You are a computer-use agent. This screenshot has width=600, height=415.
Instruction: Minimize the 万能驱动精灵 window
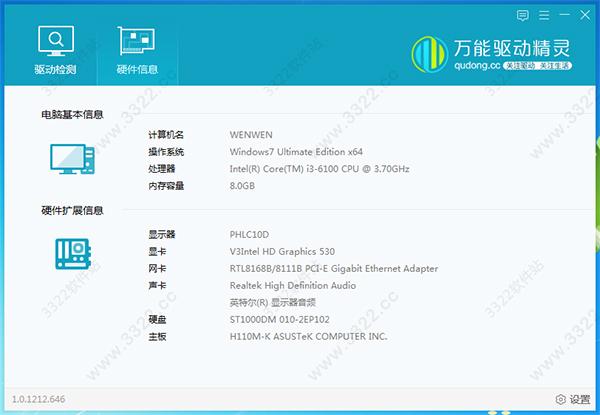click(x=564, y=15)
